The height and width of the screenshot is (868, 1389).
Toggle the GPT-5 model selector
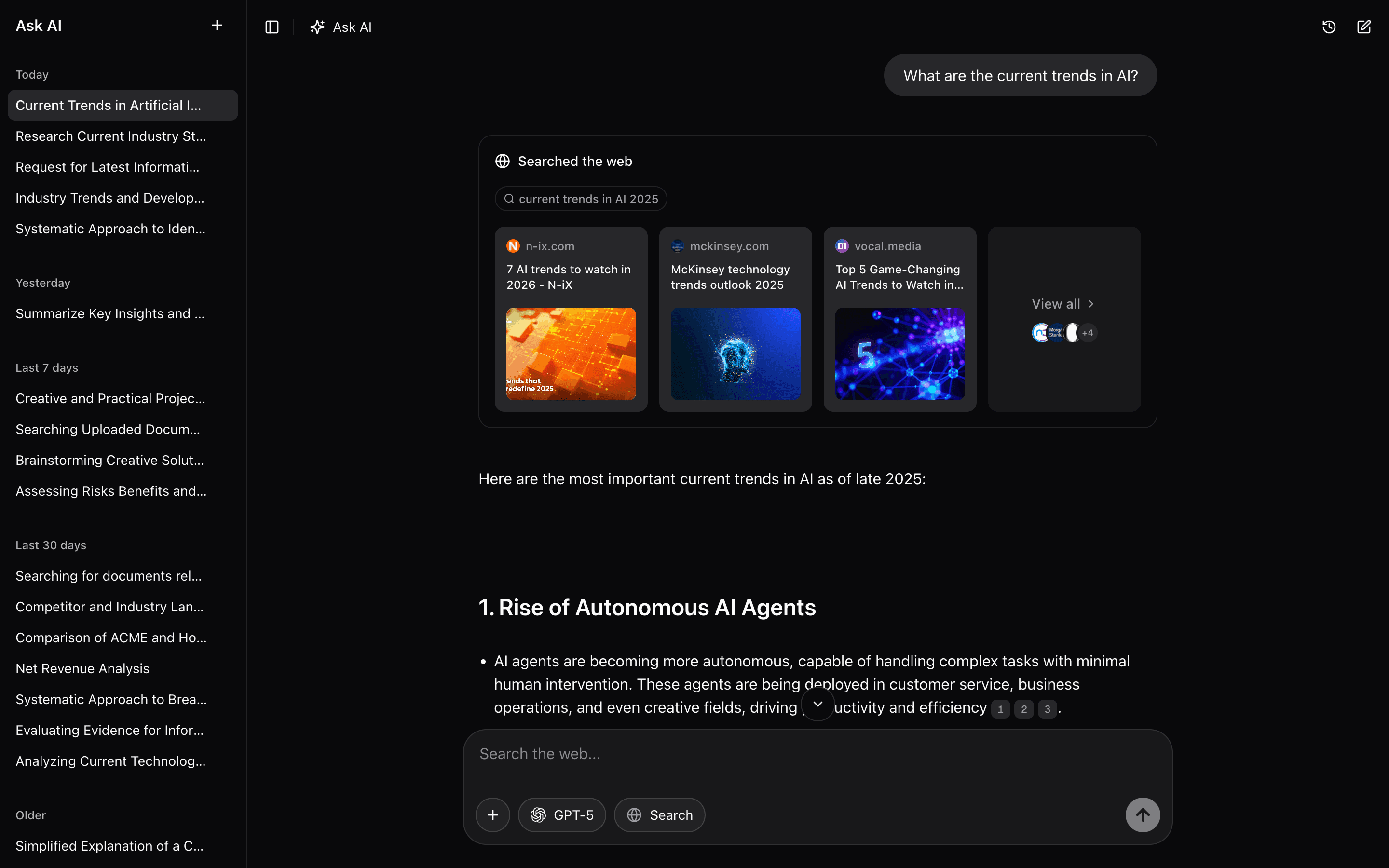pyautogui.click(x=561, y=814)
